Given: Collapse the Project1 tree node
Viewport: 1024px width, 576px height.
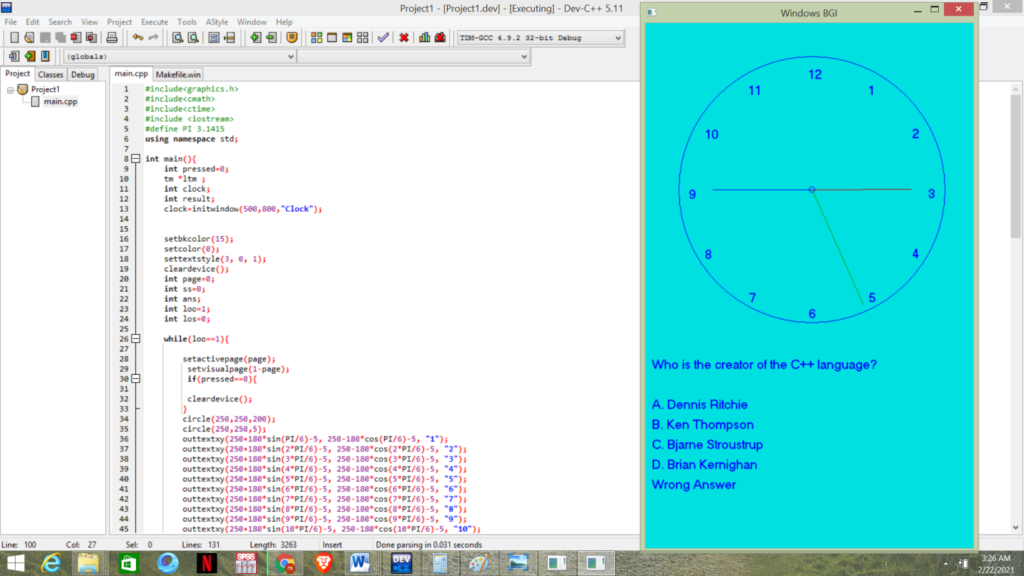Looking at the screenshot, I should tap(10, 89).
